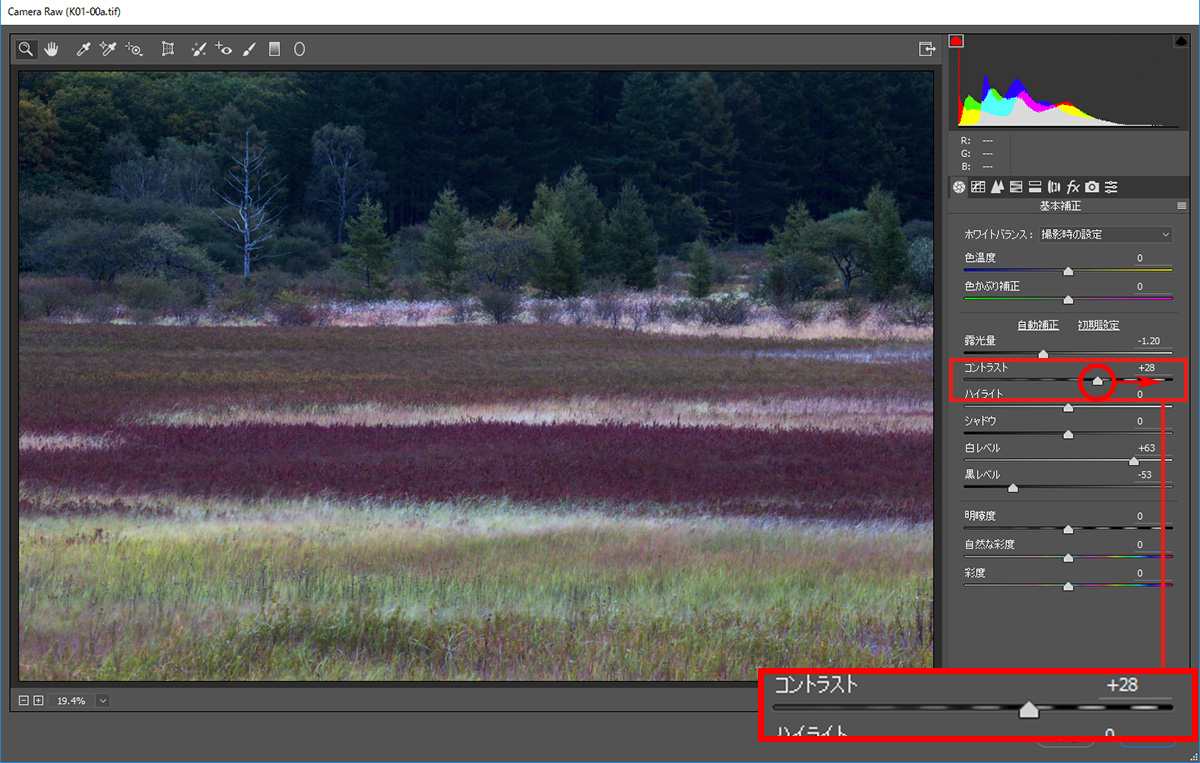This screenshot has width=1200, height=763.
Task: Pick the Red Eye Removal tool
Action: [224, 48]
